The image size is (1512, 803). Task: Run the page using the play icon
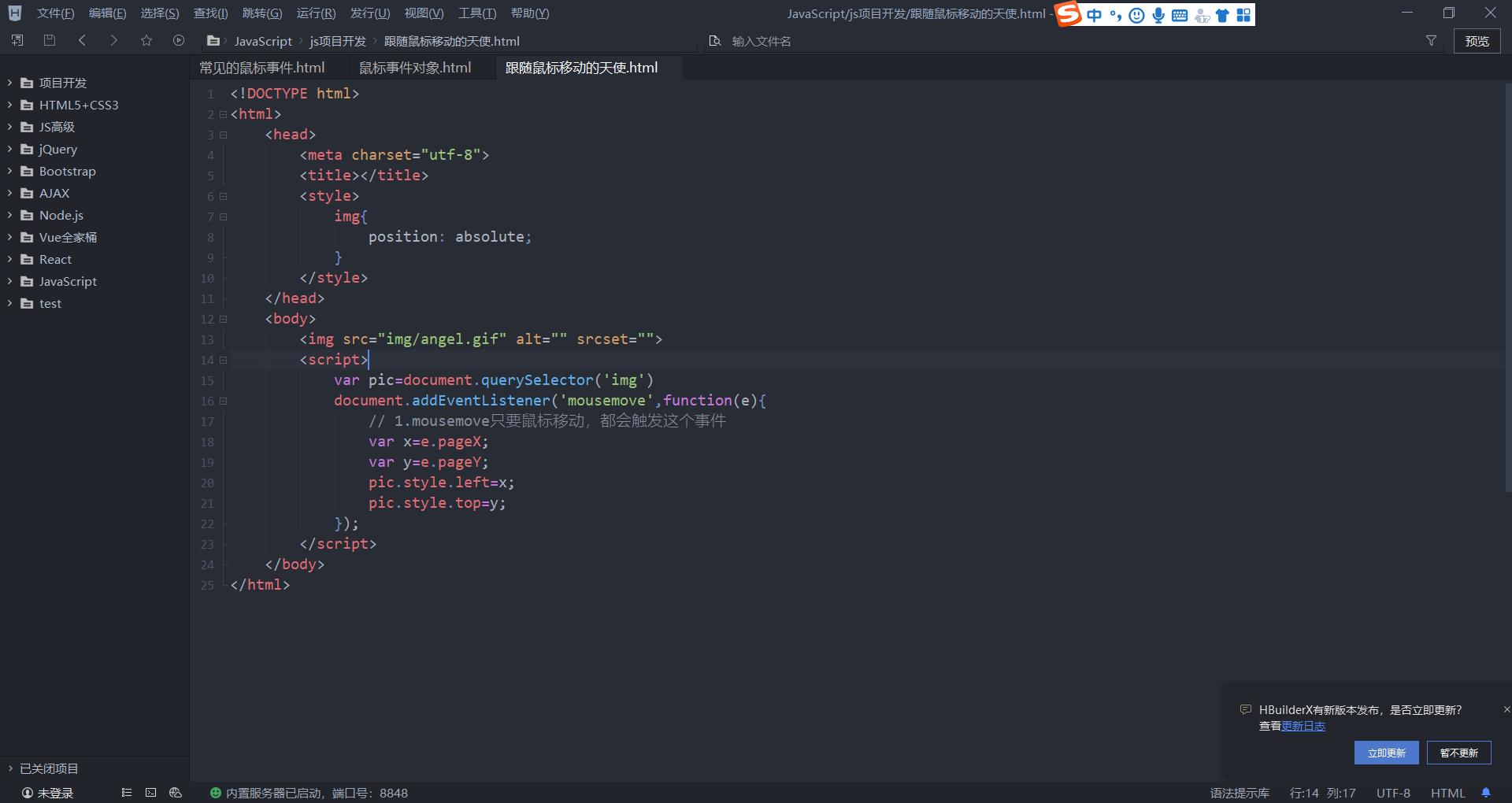pyautogui.click(x=178, y=40)
